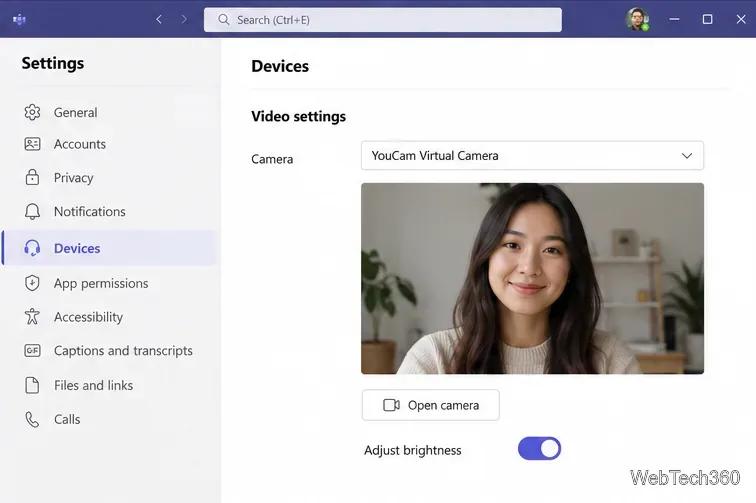Open the YouCam Virtual Camera dropdown
Image resolution: width=756 pixels, height=503 pixels.
pos(532,156)
